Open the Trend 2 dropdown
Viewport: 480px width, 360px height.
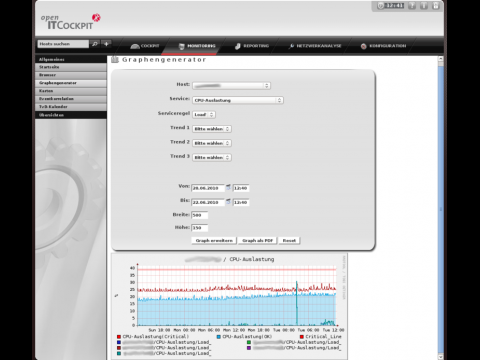click(212, 143)
